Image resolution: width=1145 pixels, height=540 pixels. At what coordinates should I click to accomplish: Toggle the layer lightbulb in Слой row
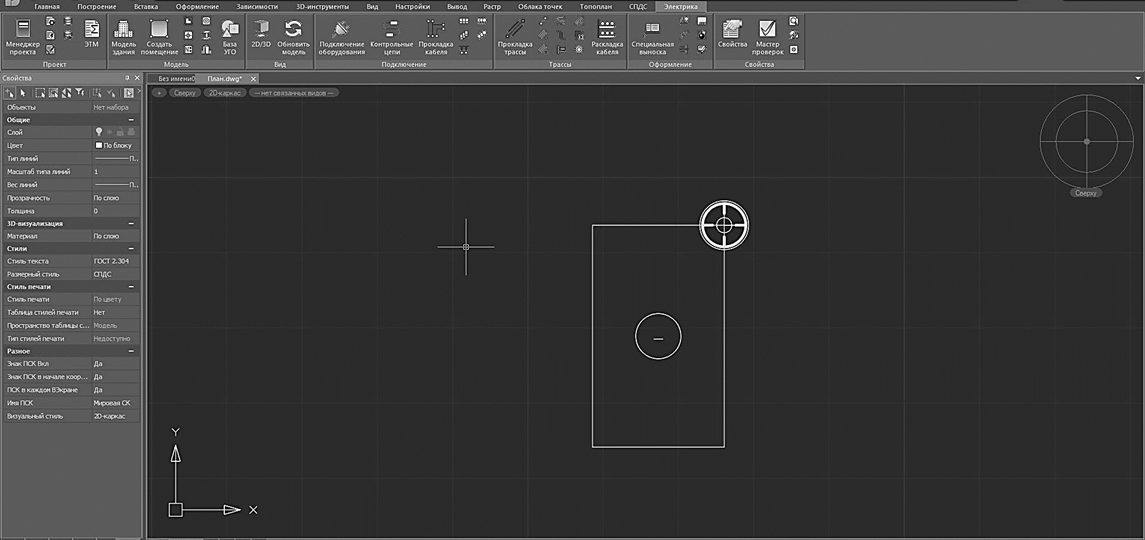click(98, 132)
